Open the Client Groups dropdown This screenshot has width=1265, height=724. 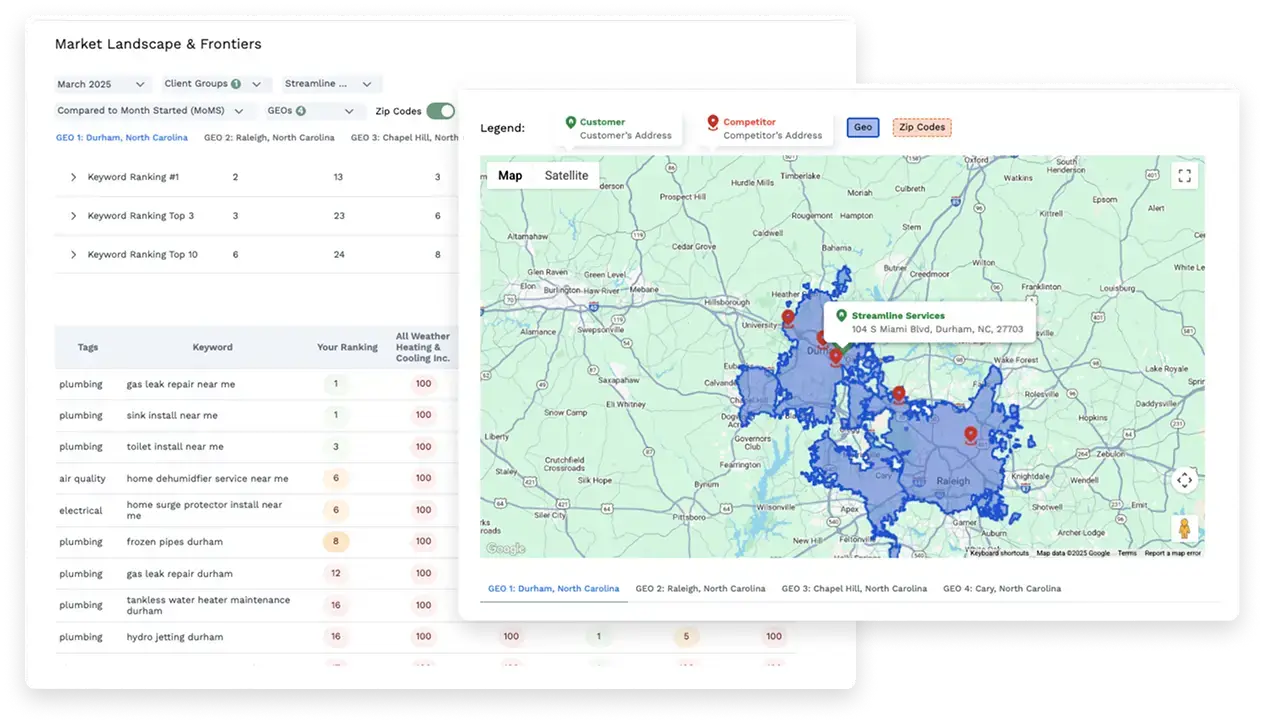(217, 85)
